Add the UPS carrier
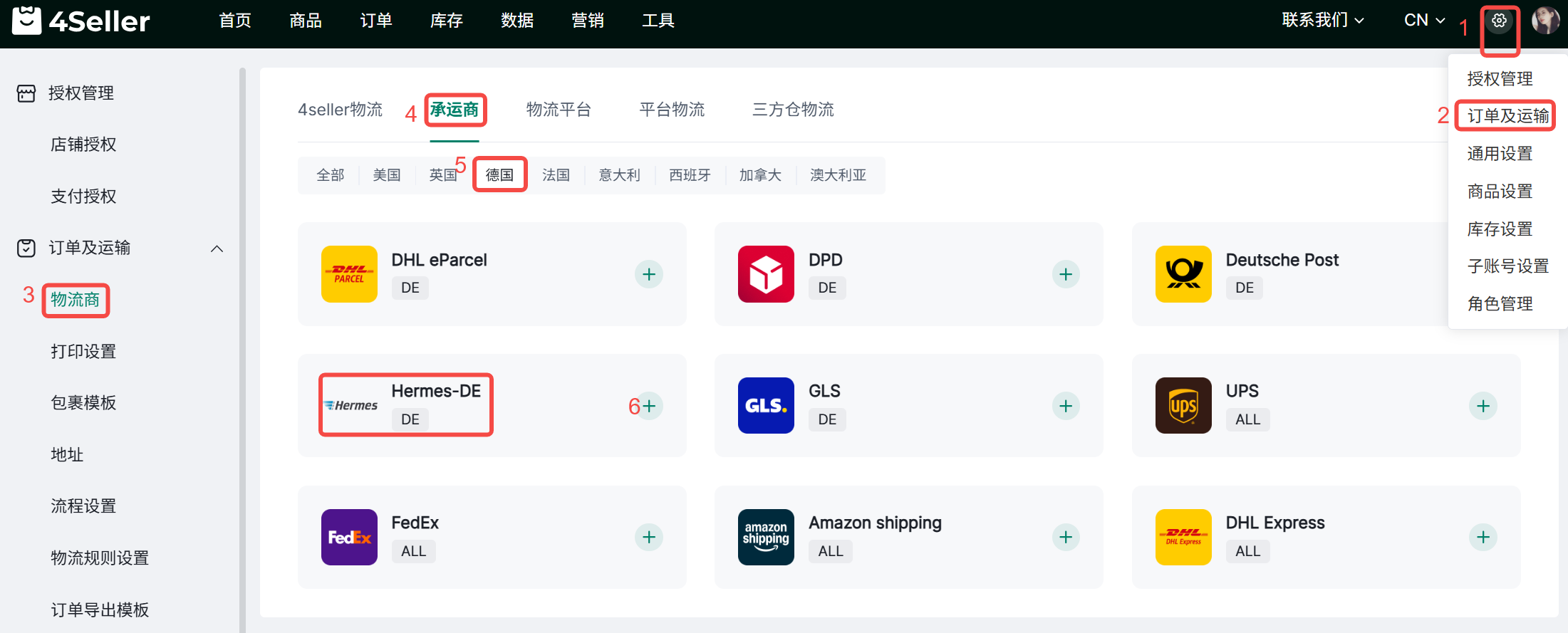The image size is (1568, 633). point(1483,406)
